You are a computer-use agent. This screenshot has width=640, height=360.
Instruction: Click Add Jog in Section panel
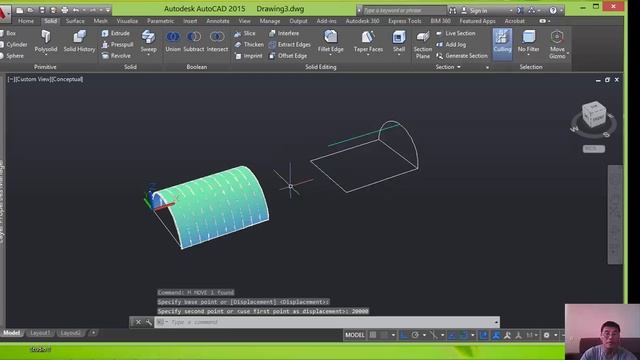point(451,44)
